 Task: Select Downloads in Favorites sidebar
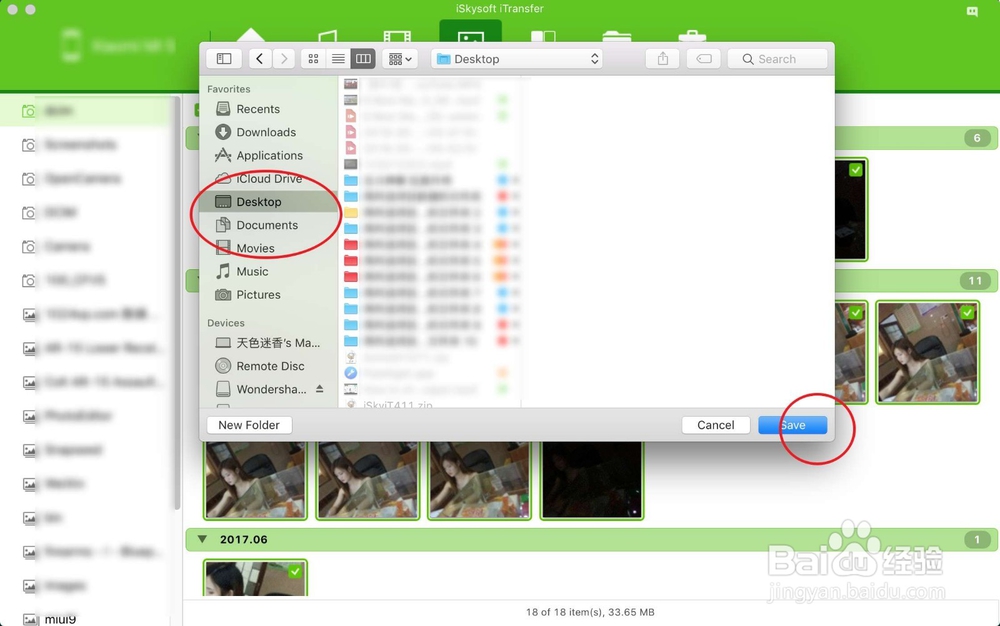[266, 132]
